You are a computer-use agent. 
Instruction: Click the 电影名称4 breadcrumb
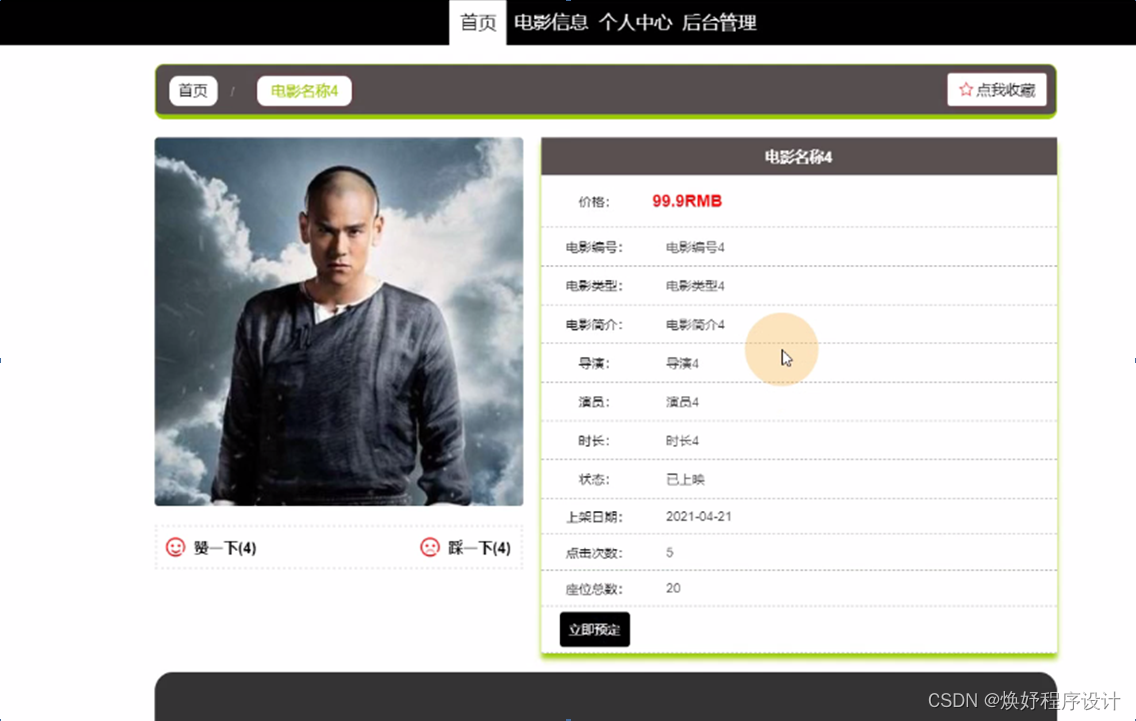click(304, 91)
